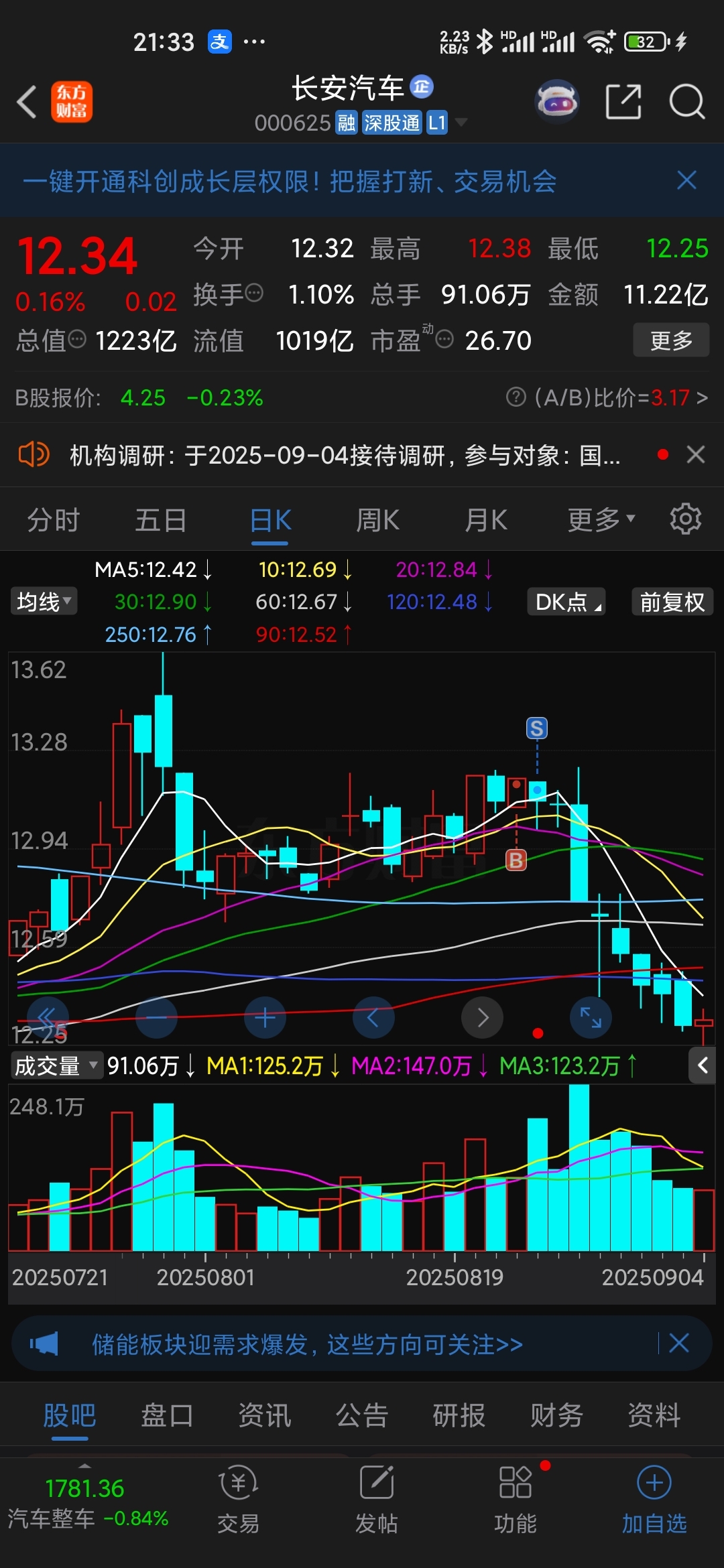The image size is (724, 1568).
Task: Tap the back arrow in the header
Action: point(27,103)
